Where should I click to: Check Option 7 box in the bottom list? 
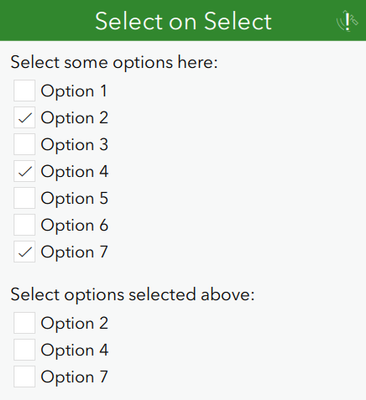24,376
